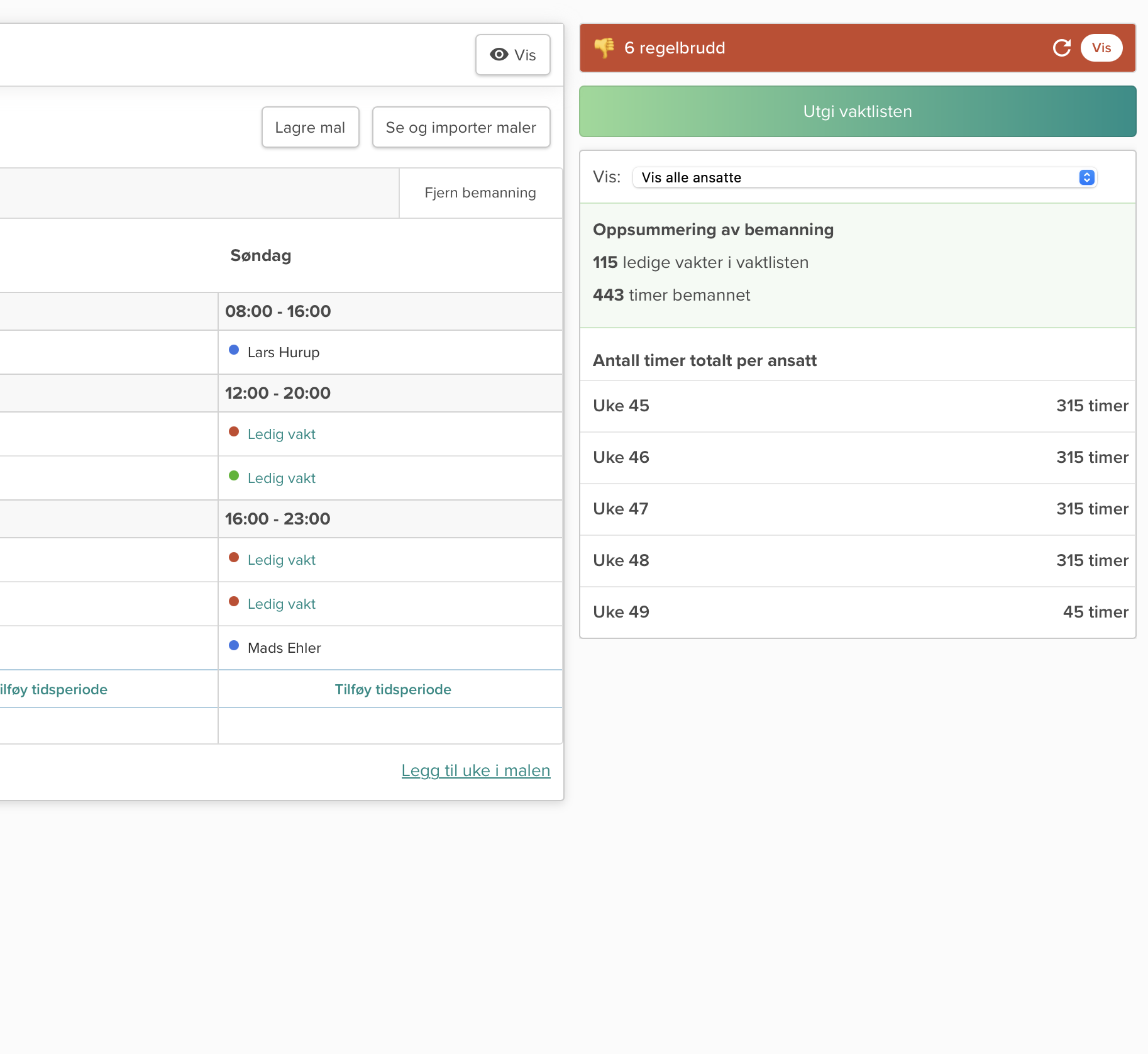
Task: Show rule violations with white Vis pill
Action: [x=1101, y=48]
